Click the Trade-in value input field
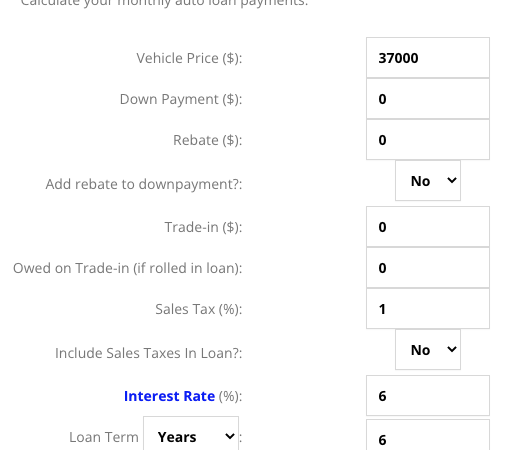517x450 pixels. 428,227
